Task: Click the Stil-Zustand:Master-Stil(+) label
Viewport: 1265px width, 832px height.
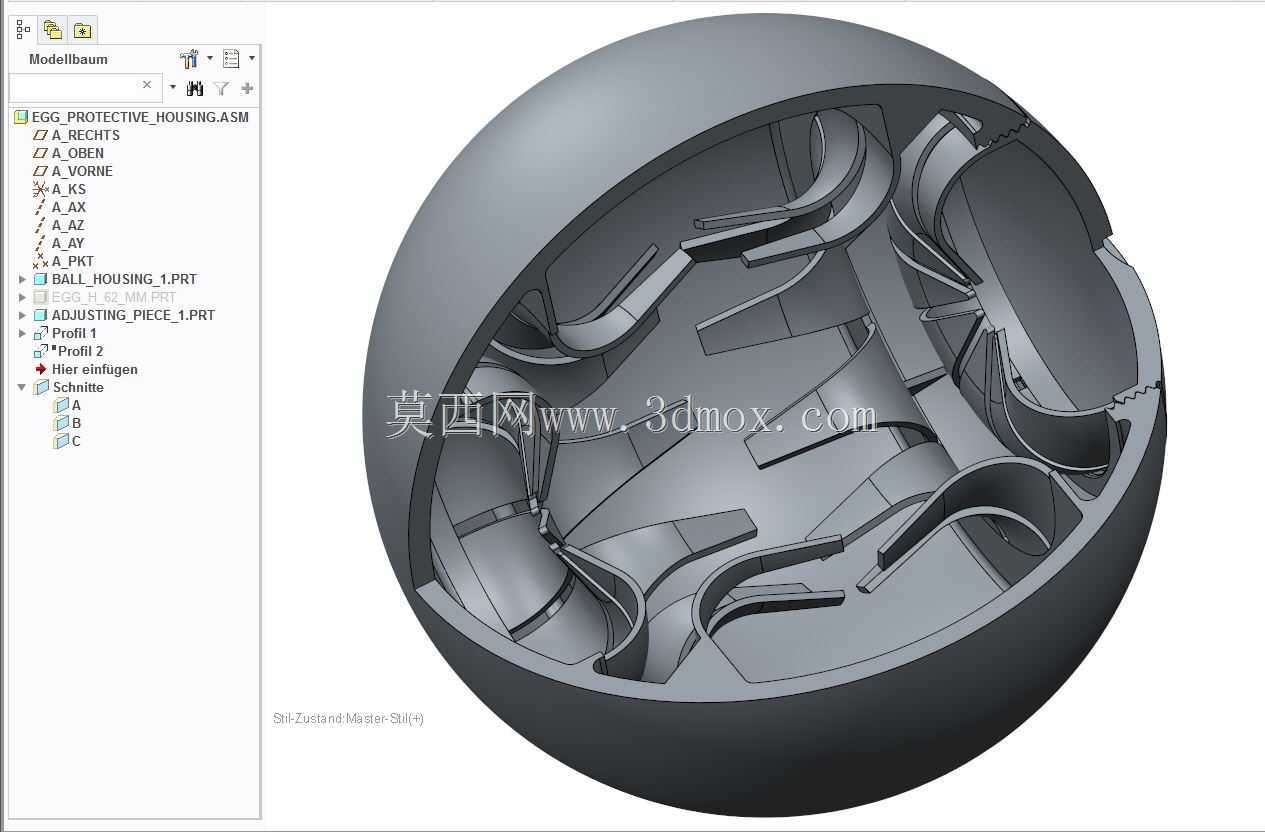Action: tap(348, 718)
